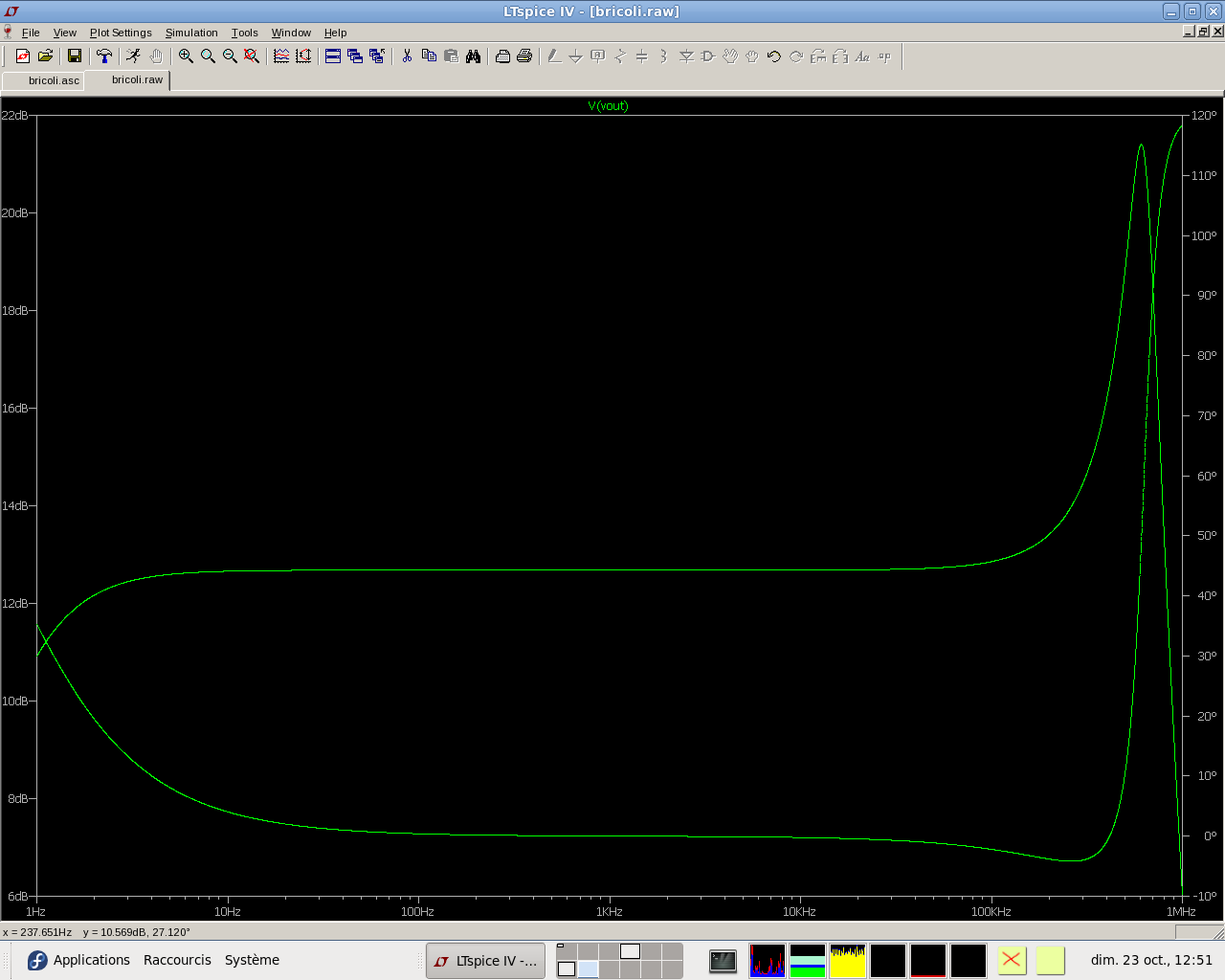
Task: Click the clock showing dim. 23 oct.
Action: coord(1151,960)
